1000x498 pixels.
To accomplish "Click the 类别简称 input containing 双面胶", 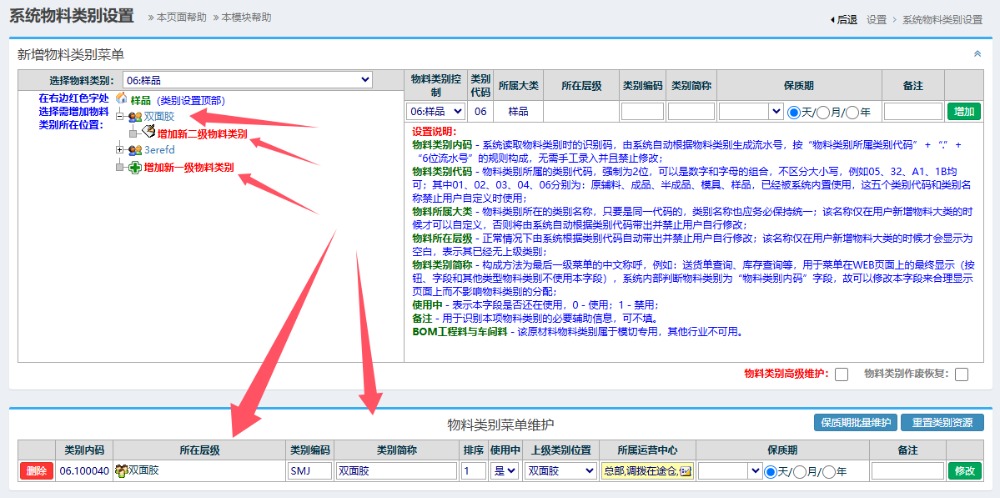I will pos(396,471).
